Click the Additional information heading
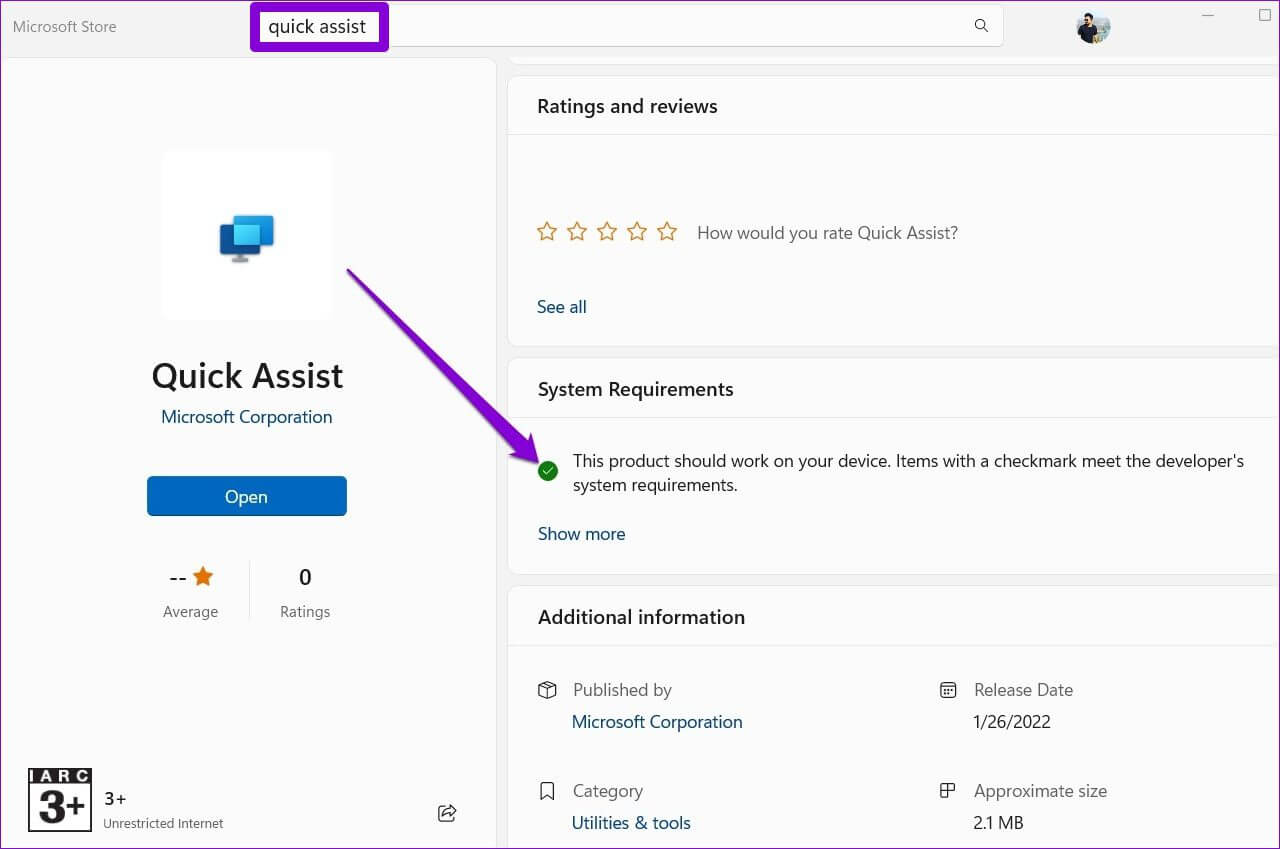 (x=642, y=617)
